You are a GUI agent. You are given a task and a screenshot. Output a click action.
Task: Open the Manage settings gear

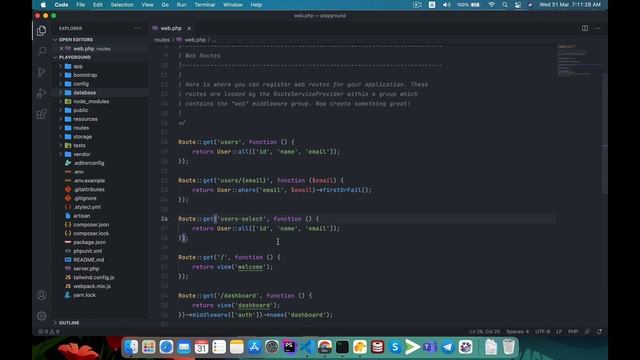click(42, 316)
